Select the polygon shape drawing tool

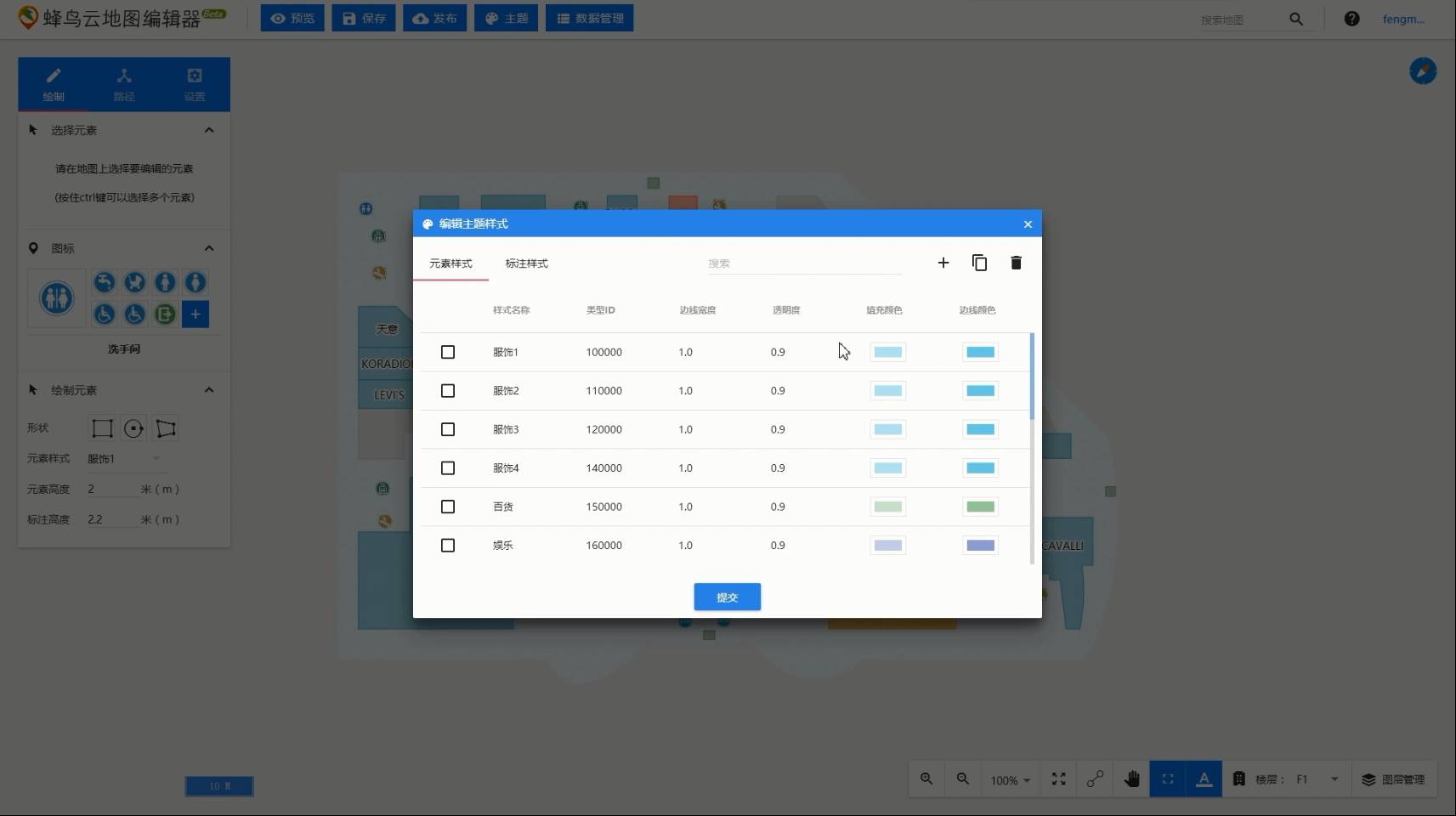[166, 428]
